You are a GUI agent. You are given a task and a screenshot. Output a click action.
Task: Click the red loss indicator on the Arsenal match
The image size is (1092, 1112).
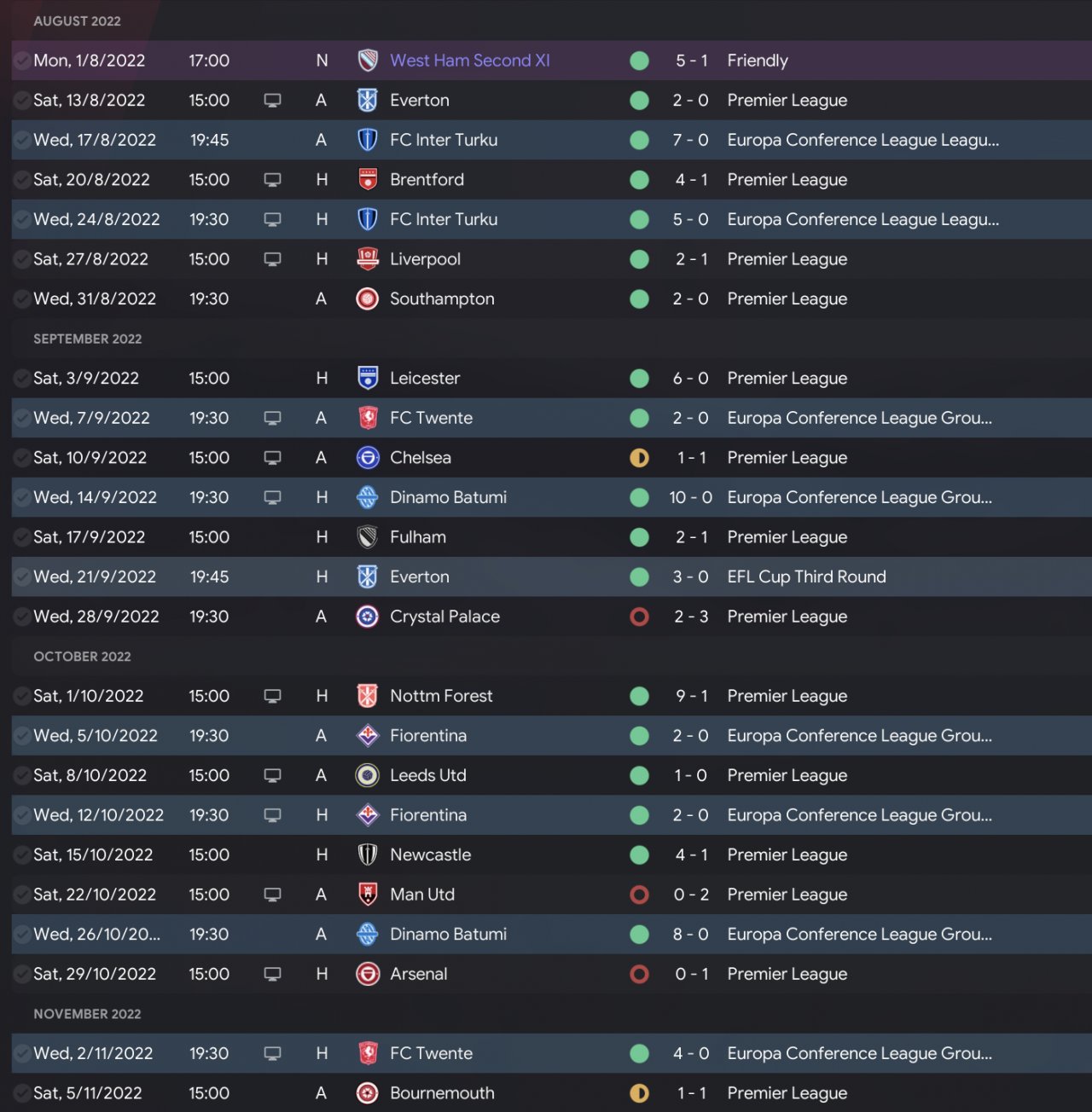[639, 974]
